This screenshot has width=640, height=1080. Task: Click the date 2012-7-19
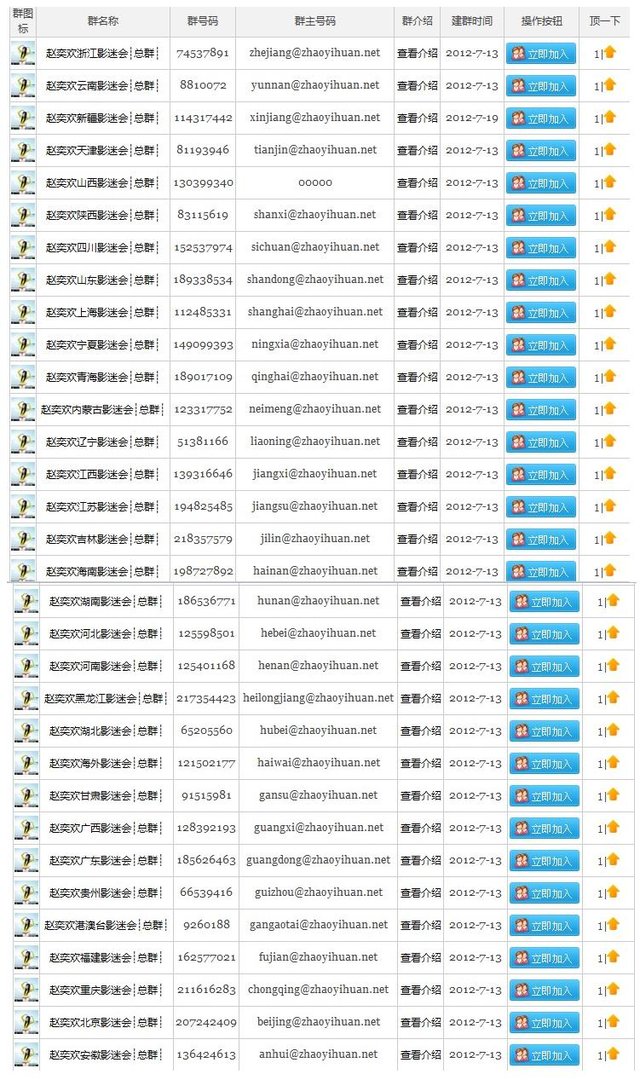pyautogui.click(x=472, y=118)
